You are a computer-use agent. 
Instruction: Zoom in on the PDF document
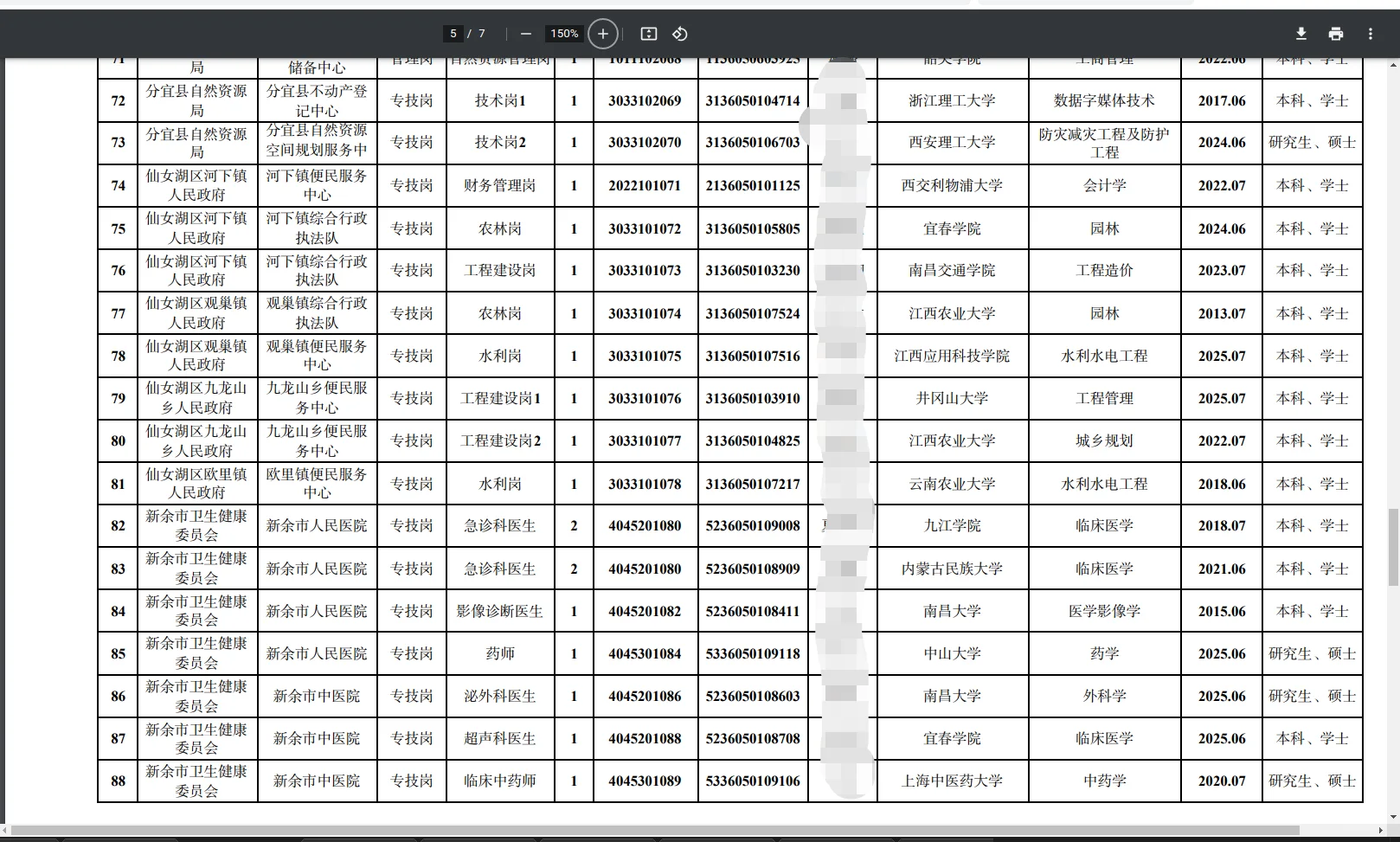(602, 33)
